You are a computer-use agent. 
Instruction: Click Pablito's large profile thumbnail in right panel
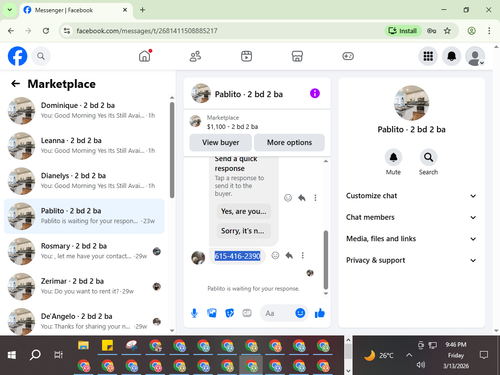411,103
